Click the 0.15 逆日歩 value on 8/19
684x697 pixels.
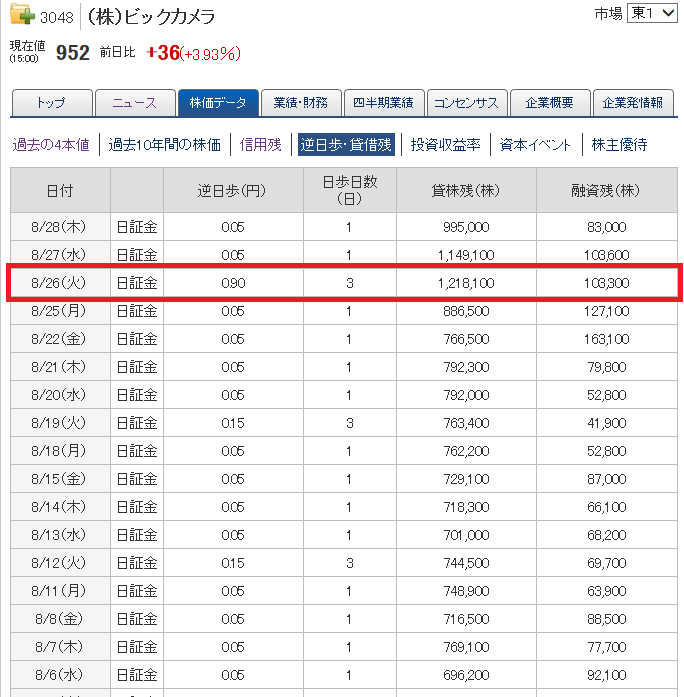[233, 423]
